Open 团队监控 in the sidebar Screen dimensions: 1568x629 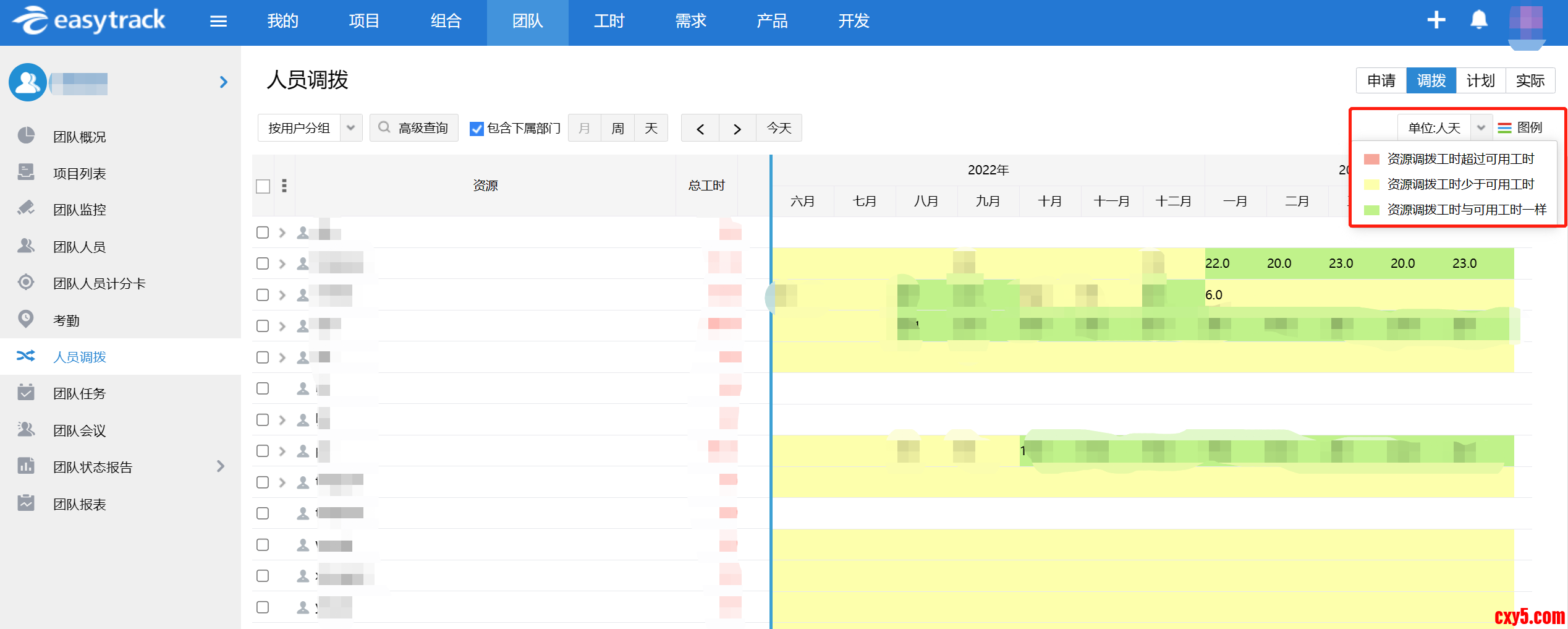[79, 210]
